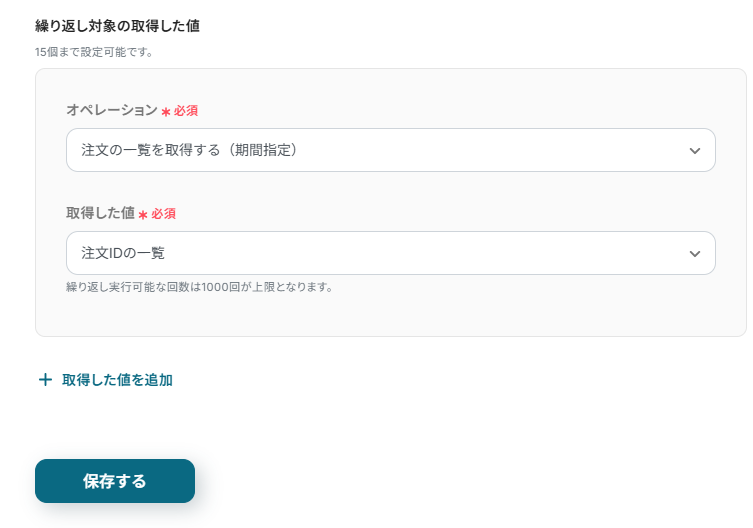Click the red asterisk next to 取得した値 label
Image resolution: width=753 pixels, height=528 pixels.
pyautogui.click(x=144, y=214)
